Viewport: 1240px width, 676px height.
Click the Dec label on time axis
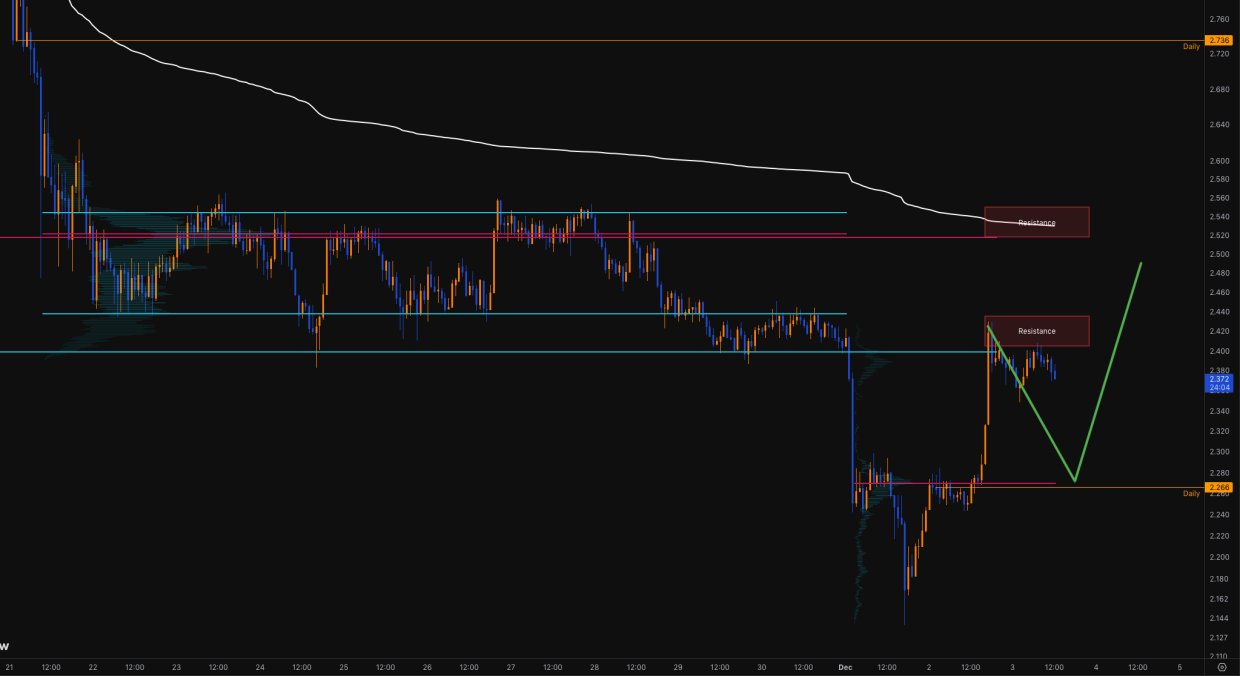844,666
